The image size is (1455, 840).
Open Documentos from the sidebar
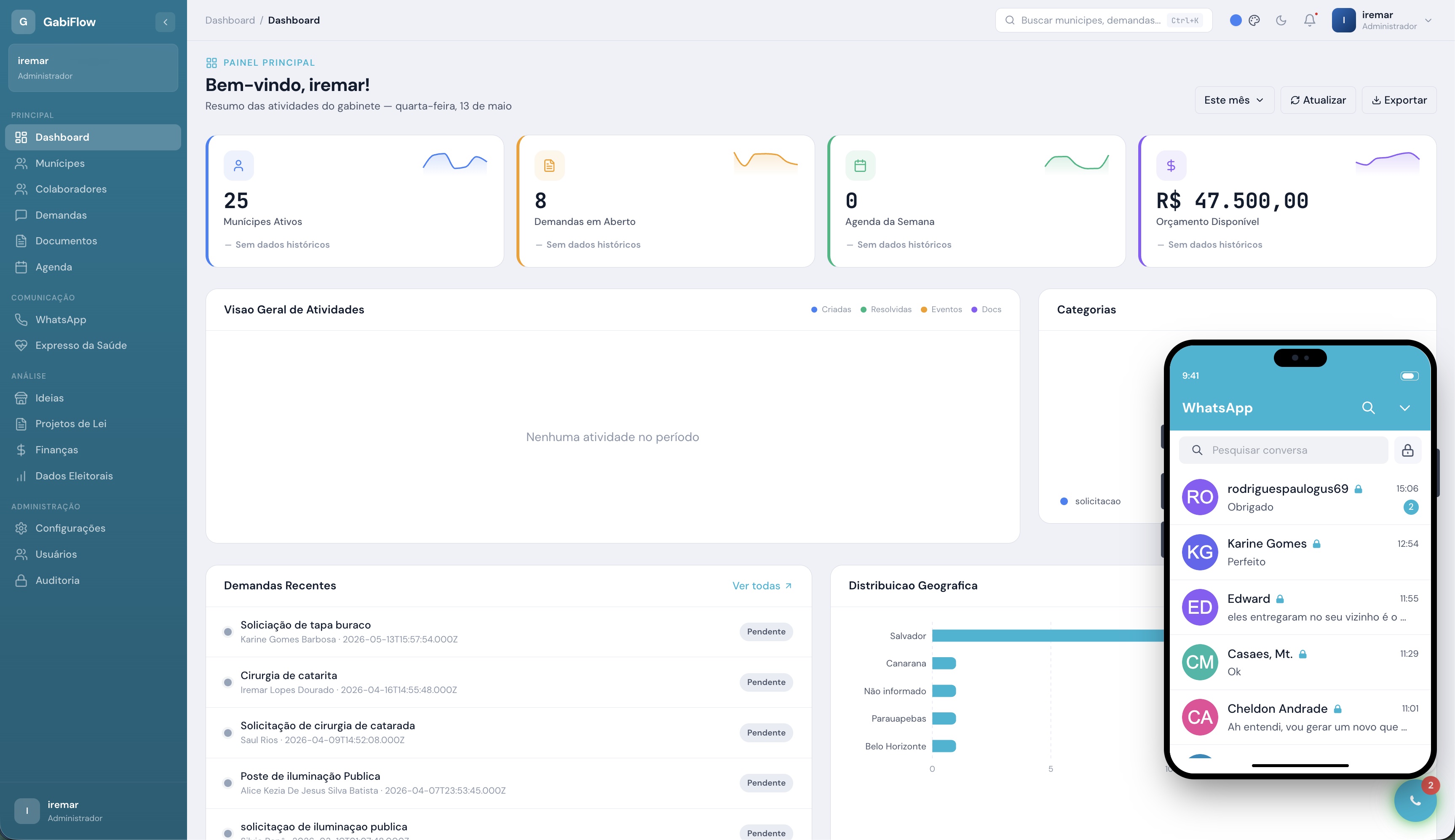click(x=93, y=241)
